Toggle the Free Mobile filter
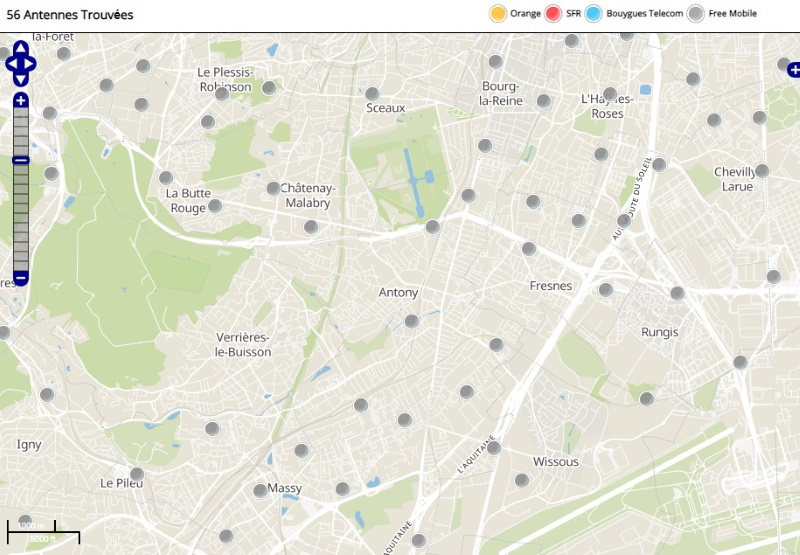The width and height of the screenshot is (800, 555). tap(695, 13)
